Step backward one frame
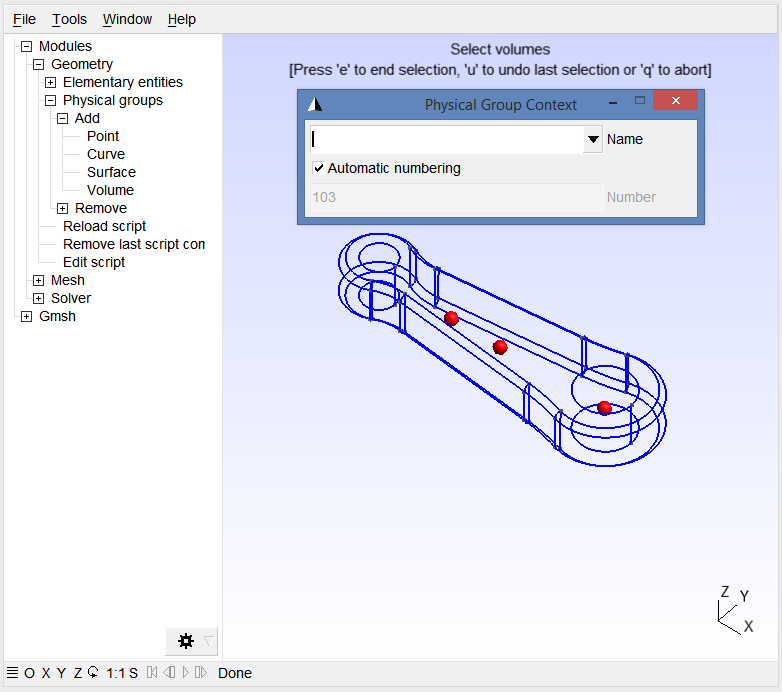Screen dimensions: 782x692 pyautogui.click(x=170, y=673)
